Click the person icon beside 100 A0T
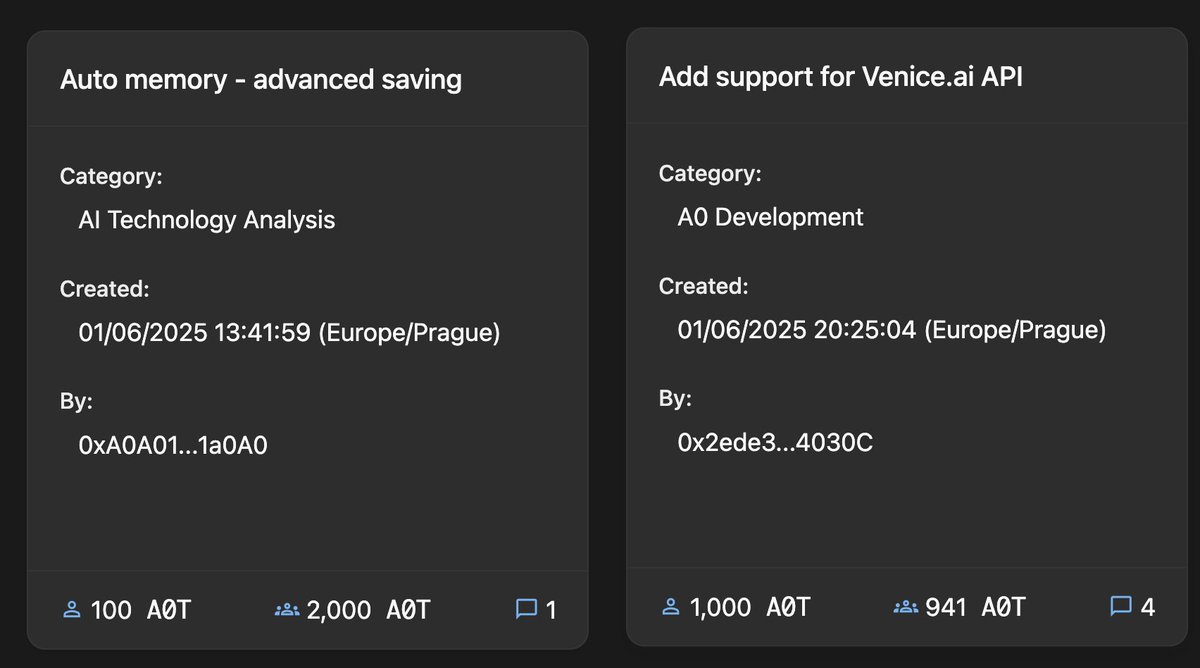Image resolution: width=1200 pixels, height=668 pixels. pyautogui.click(x=71, y=609)
